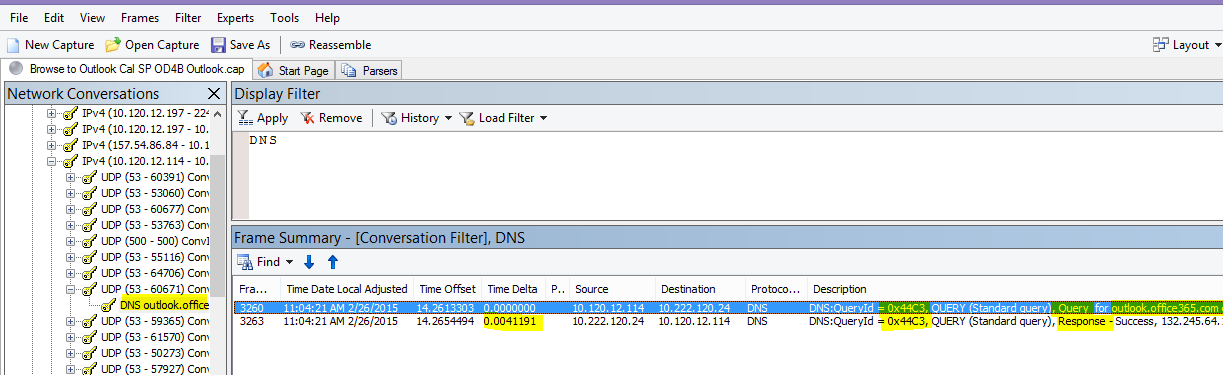This screenshot has height=375, width=1224.
Task: Close the Network Conversations panel
Action: (x=214, y=94)
